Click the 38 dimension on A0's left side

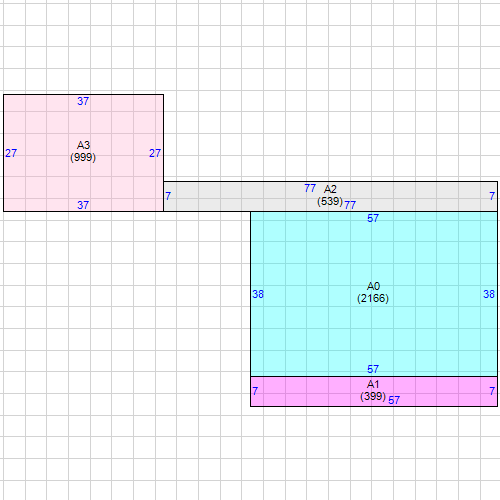pyautogui.click(x=258, y=294)
